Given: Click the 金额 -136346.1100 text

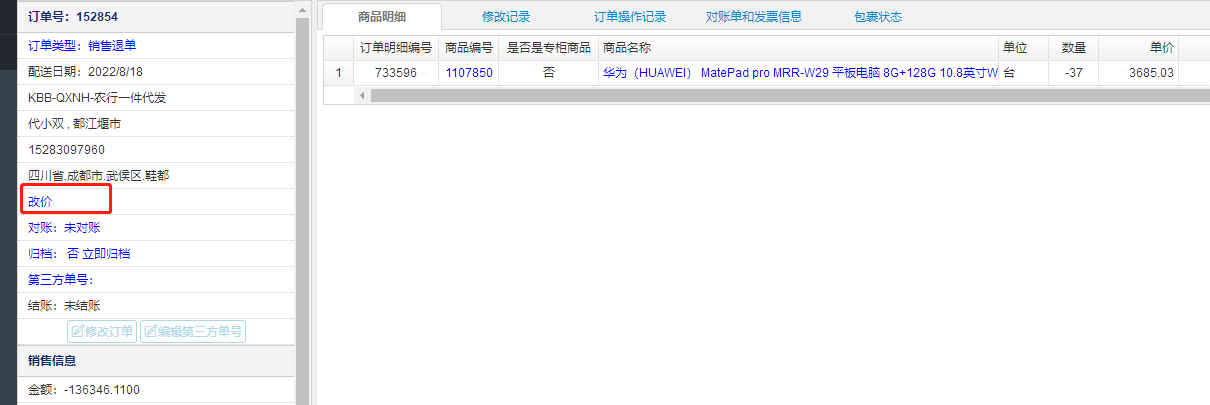Looking at the screenshot, I should 84,390.
